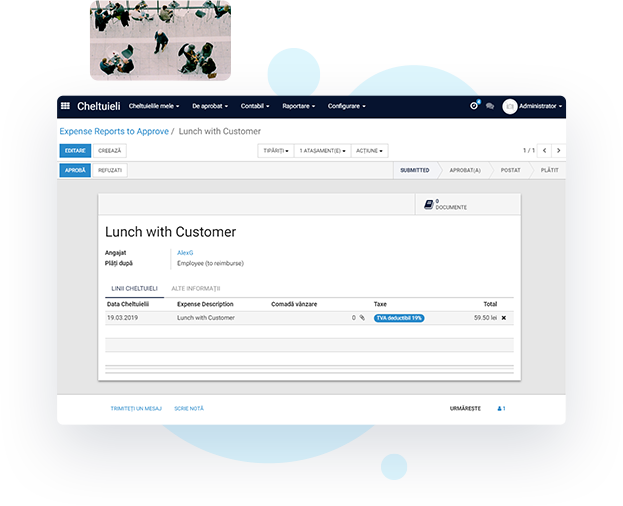The width and height of the screenshot is (623, 506).
Task: Delete the Lunch with Customer expense line
Action: (504, 318)
